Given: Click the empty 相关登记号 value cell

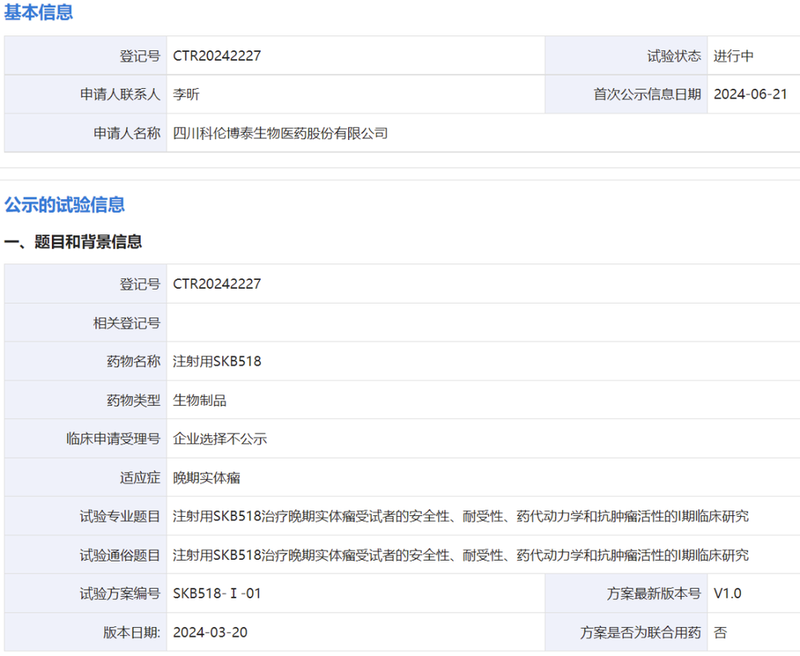Looking at the screenshot, I should [x=480, y=323].
